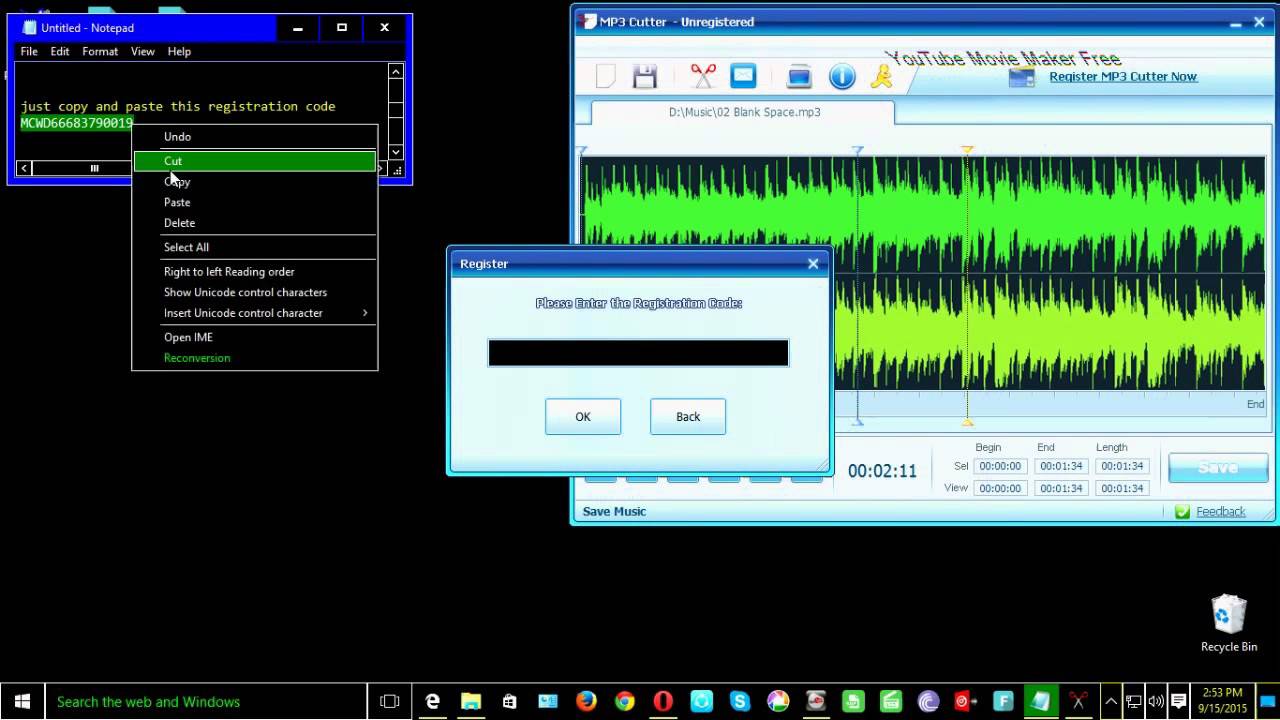Click the Save button in MP3 Cutter
Viewport: 1280px width, 720px height.
click(1218, 468)
